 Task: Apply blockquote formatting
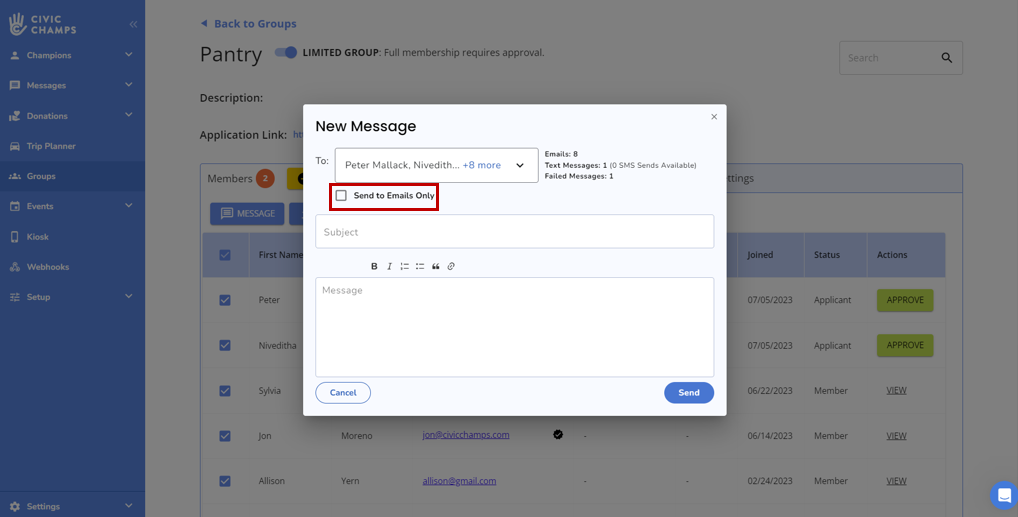(435, 267)
